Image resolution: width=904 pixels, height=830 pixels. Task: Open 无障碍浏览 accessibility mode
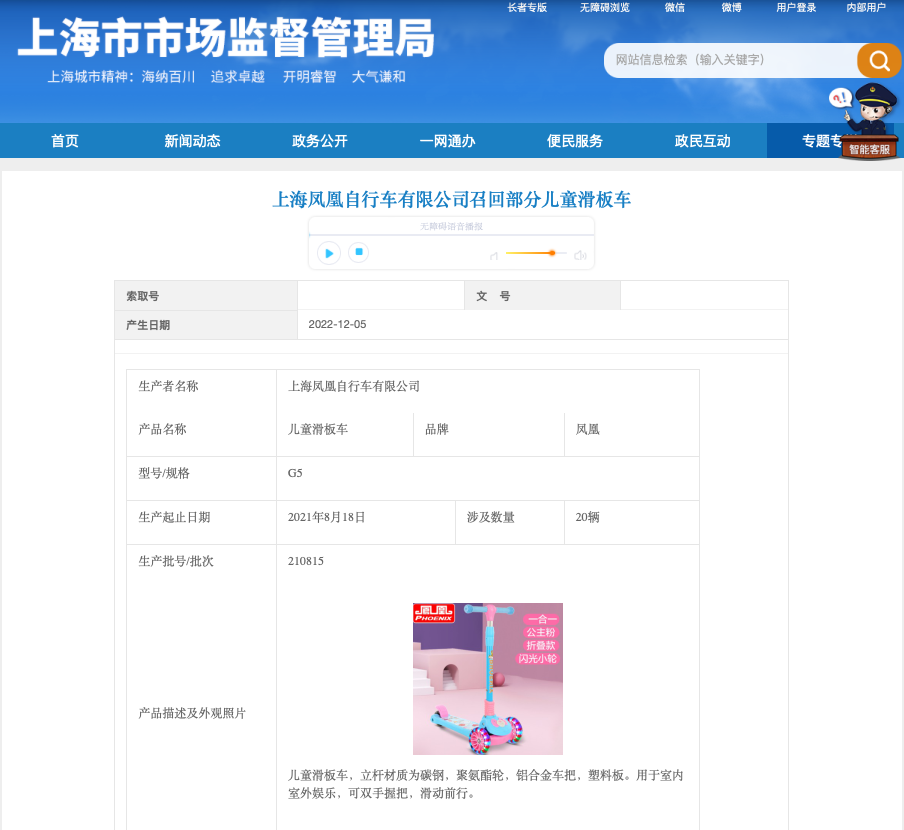click(x=605, y=7)
